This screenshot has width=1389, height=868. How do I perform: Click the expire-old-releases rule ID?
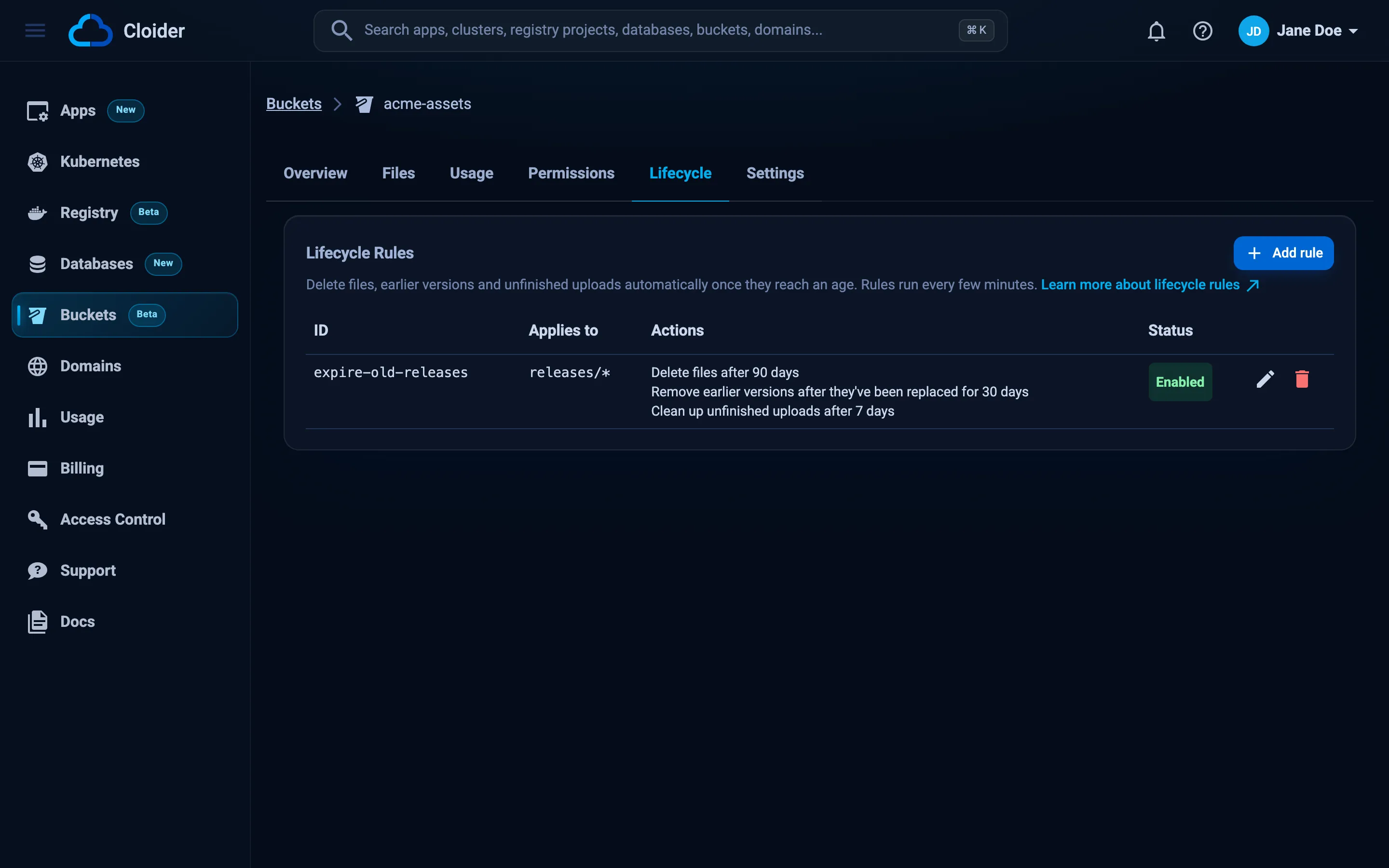(391, 373)
